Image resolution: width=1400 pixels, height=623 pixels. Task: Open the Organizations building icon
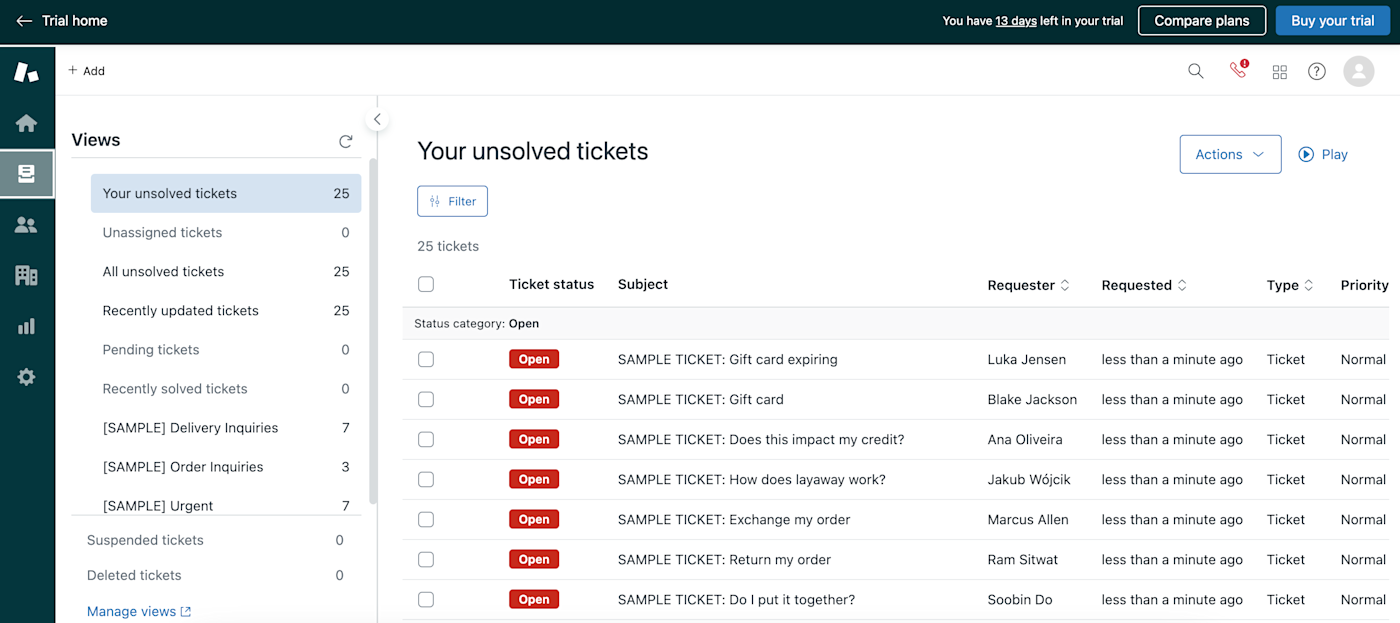click(27, 275)
